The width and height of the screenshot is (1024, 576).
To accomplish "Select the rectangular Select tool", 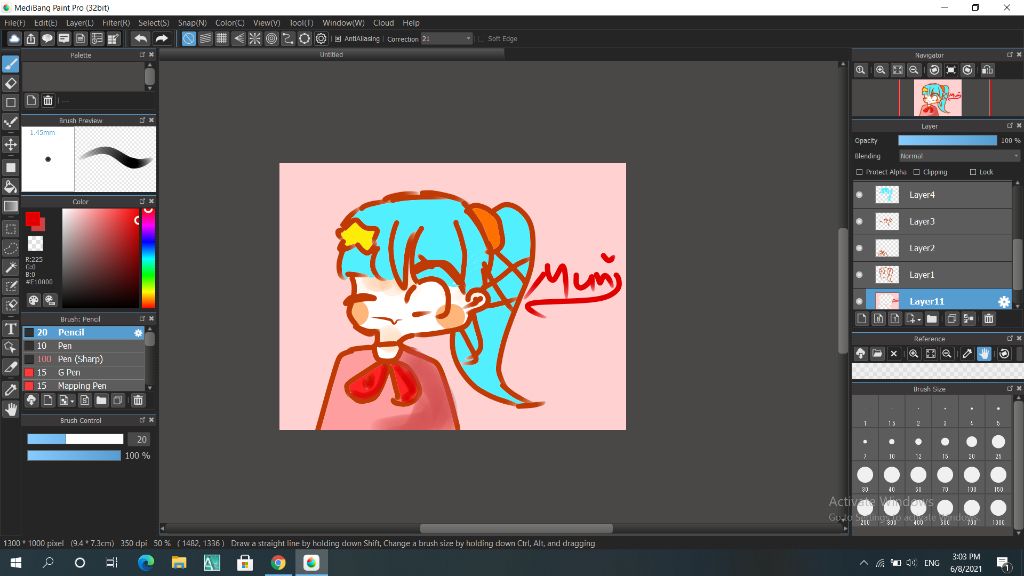I will click(10, 229).
